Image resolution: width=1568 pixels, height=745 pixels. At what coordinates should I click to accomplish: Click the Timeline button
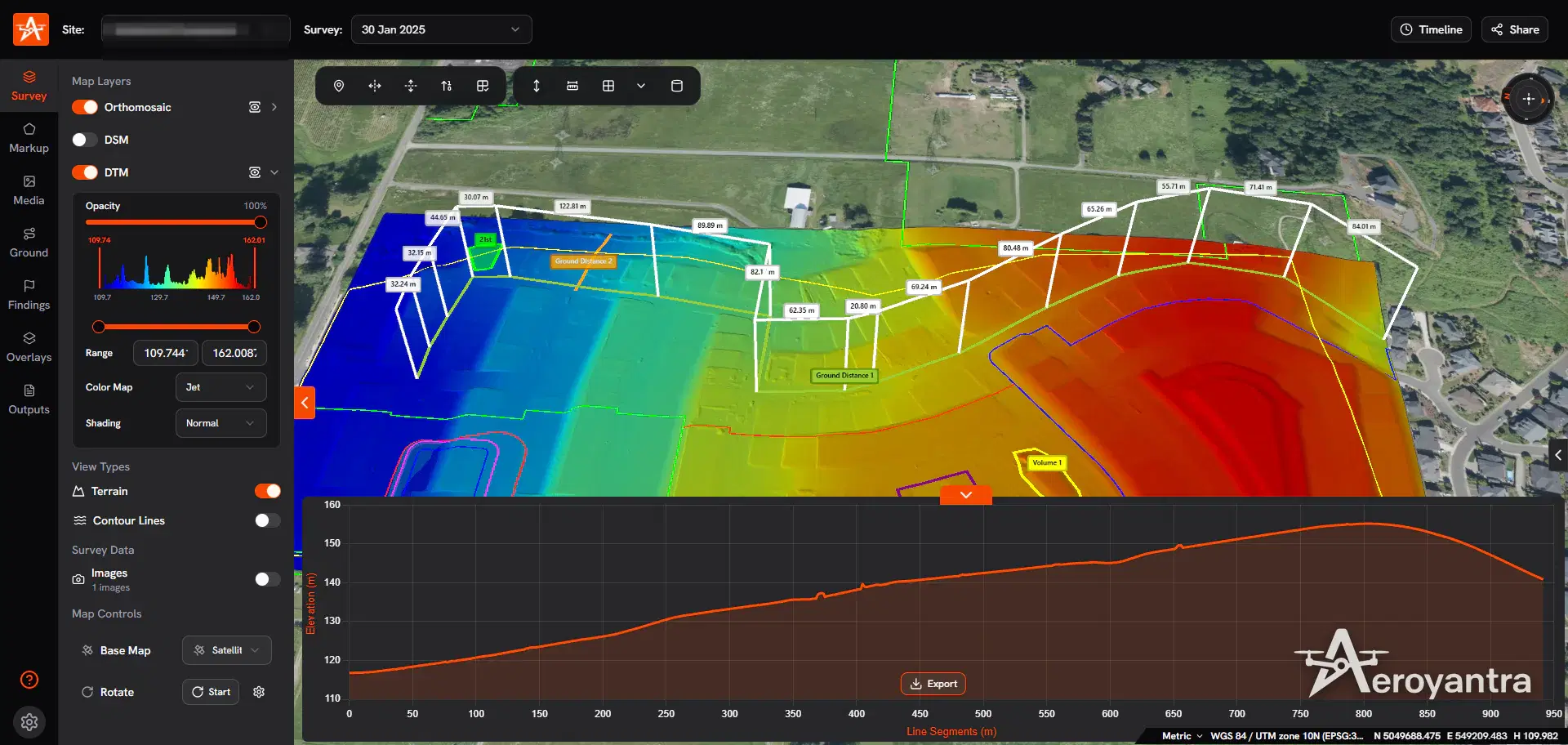coord(1431,29)
